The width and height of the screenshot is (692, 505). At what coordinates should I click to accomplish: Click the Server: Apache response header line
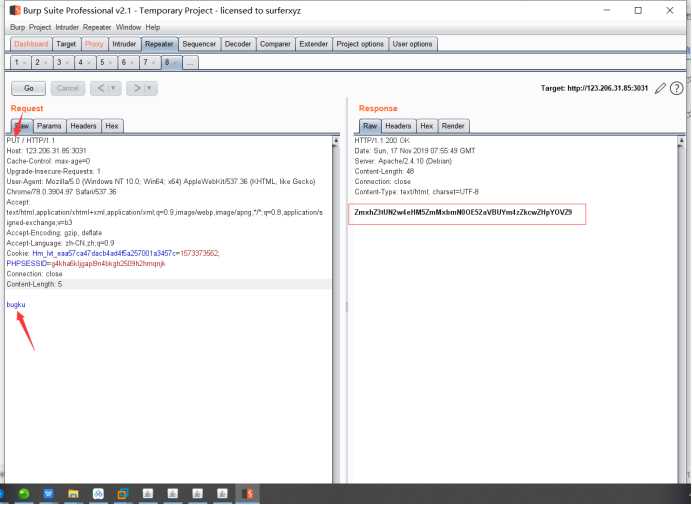coord(403,161)
